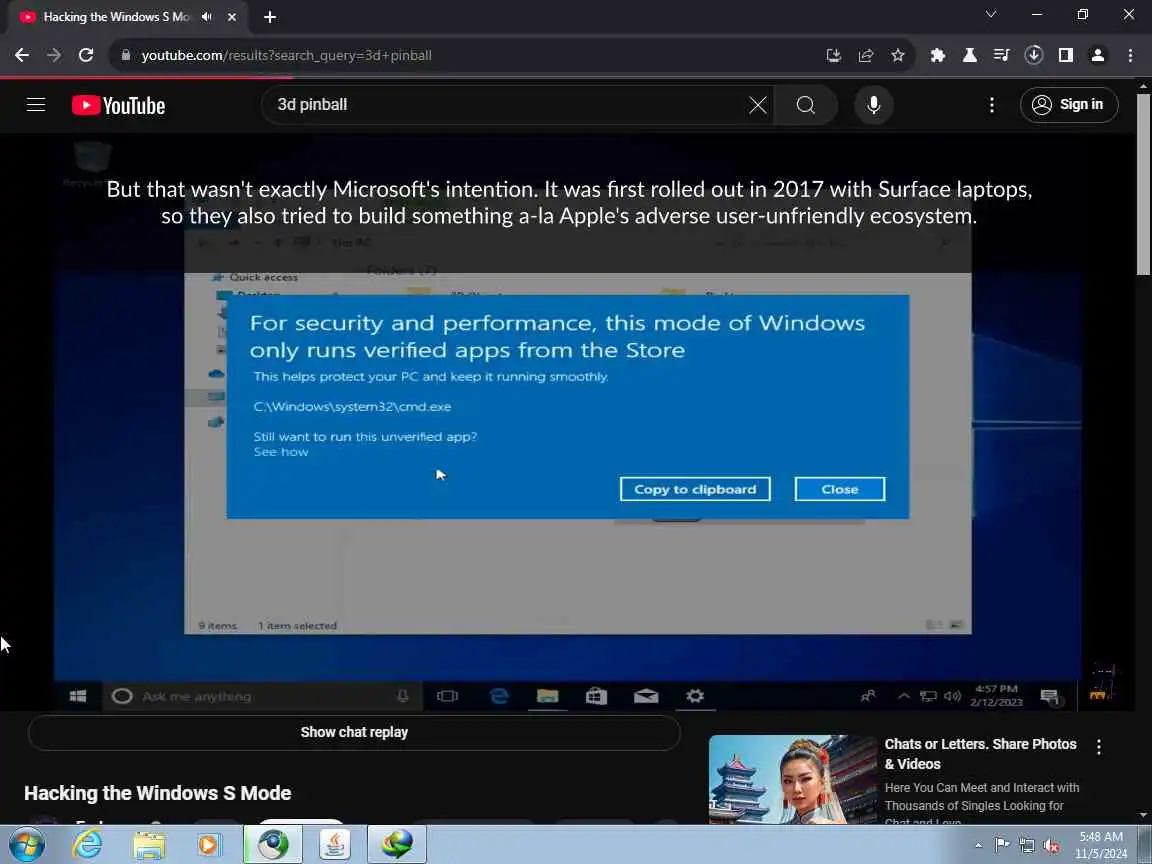Click the YouTube search magnifier button
Screen dimensions: 1152x864
(x=806, y=105)
